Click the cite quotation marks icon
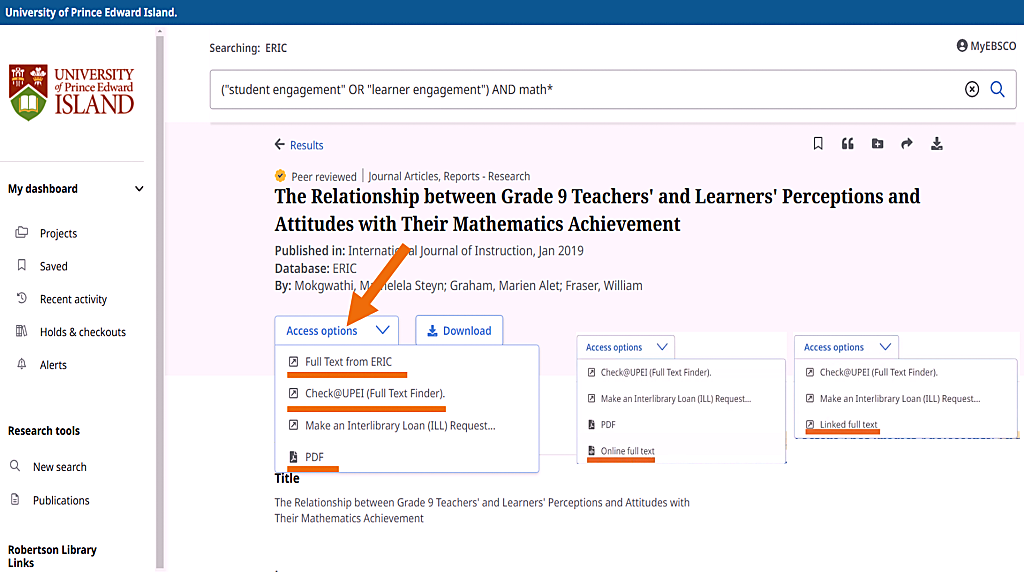 point(848,144)
